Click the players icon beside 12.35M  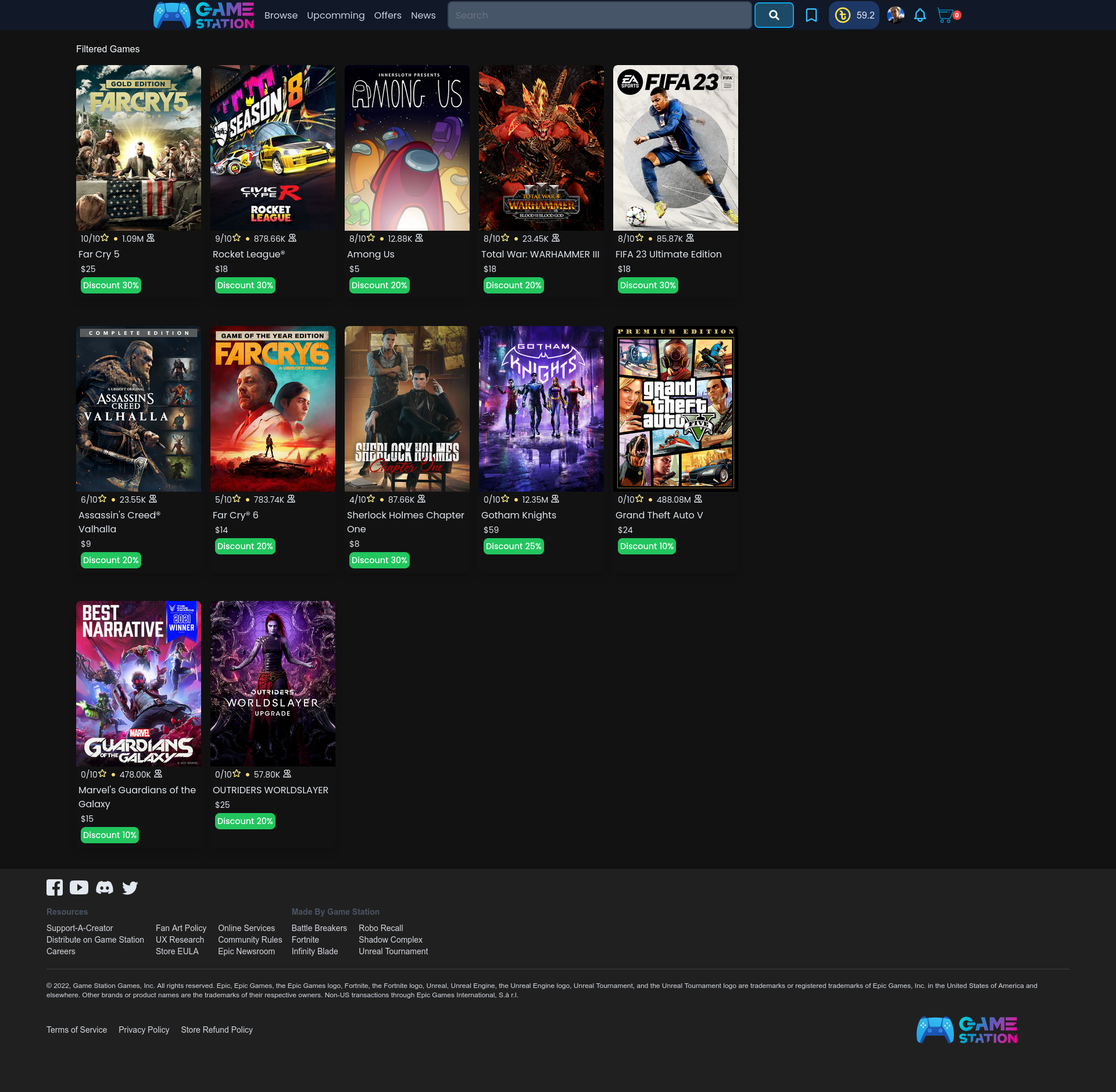[555, 499]
